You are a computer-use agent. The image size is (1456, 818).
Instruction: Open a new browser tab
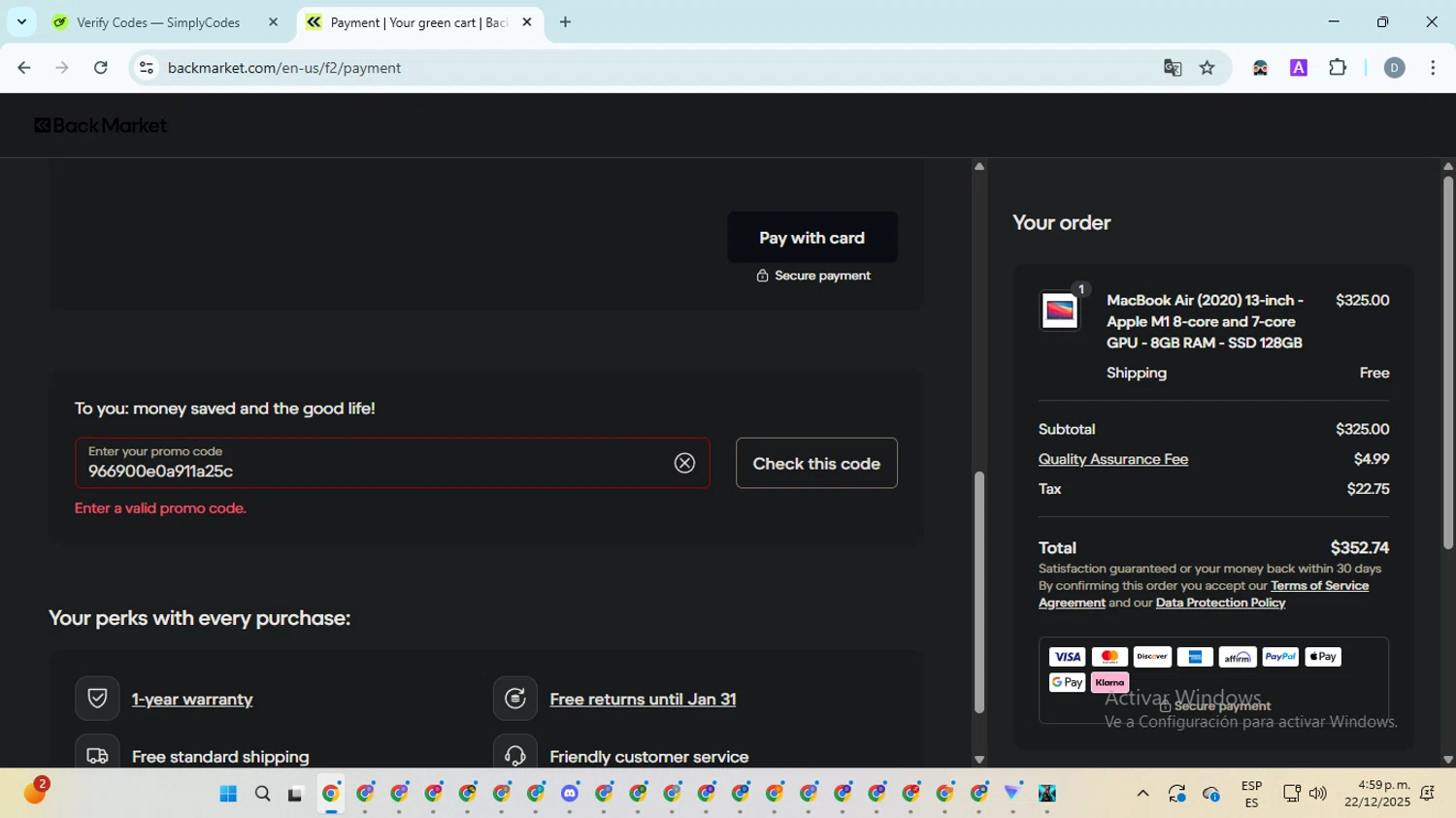click(565, 22)
